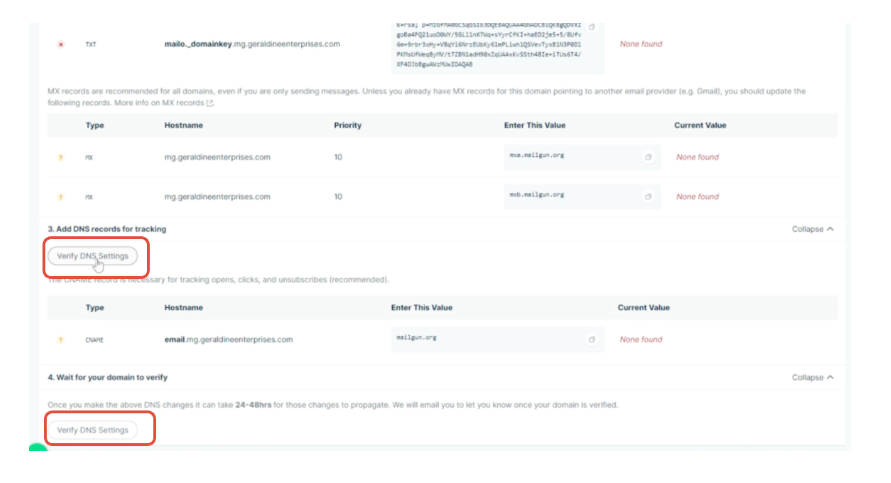Collapse the 'Wait for your domain to verify' section
This screenshot has height=483, width=891.
813,377
